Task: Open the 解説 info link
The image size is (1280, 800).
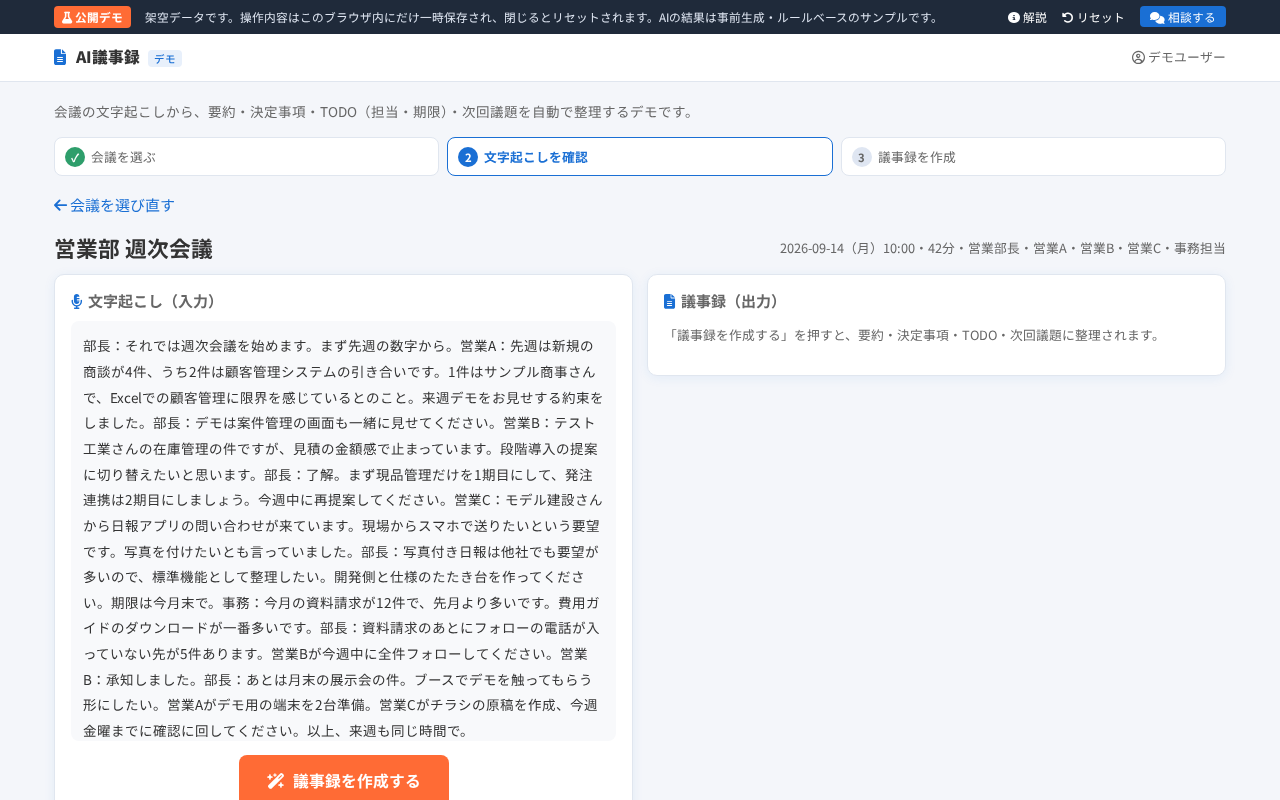Action: point(1027,17)
